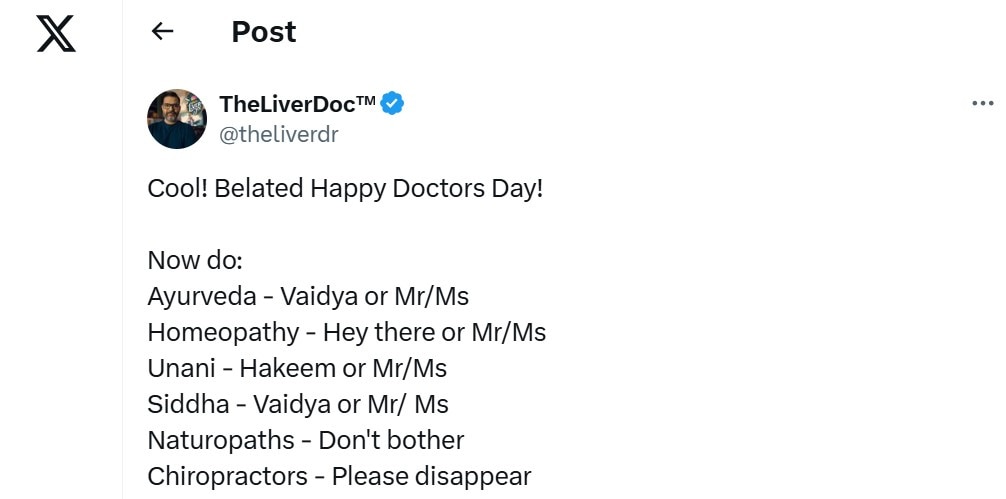
Task: Click the X logo to go home
Action: [x=56, y=34]
